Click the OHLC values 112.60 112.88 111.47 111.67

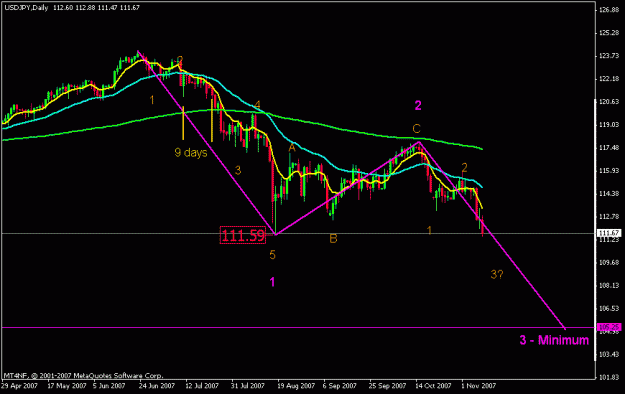96,8
